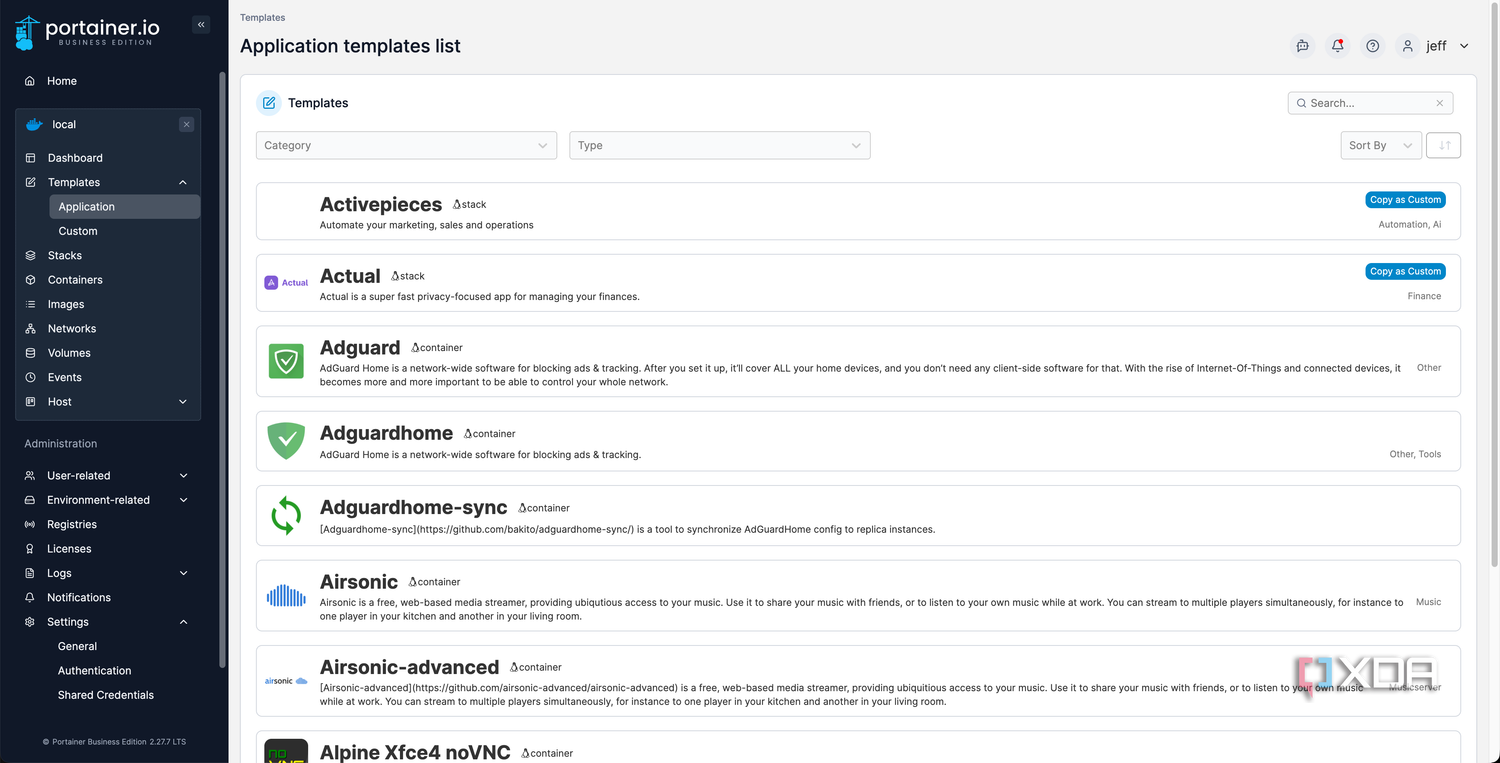1500x763 pixels.
Task: Open the notifications bell in the header
Action: pos(1337,46)
